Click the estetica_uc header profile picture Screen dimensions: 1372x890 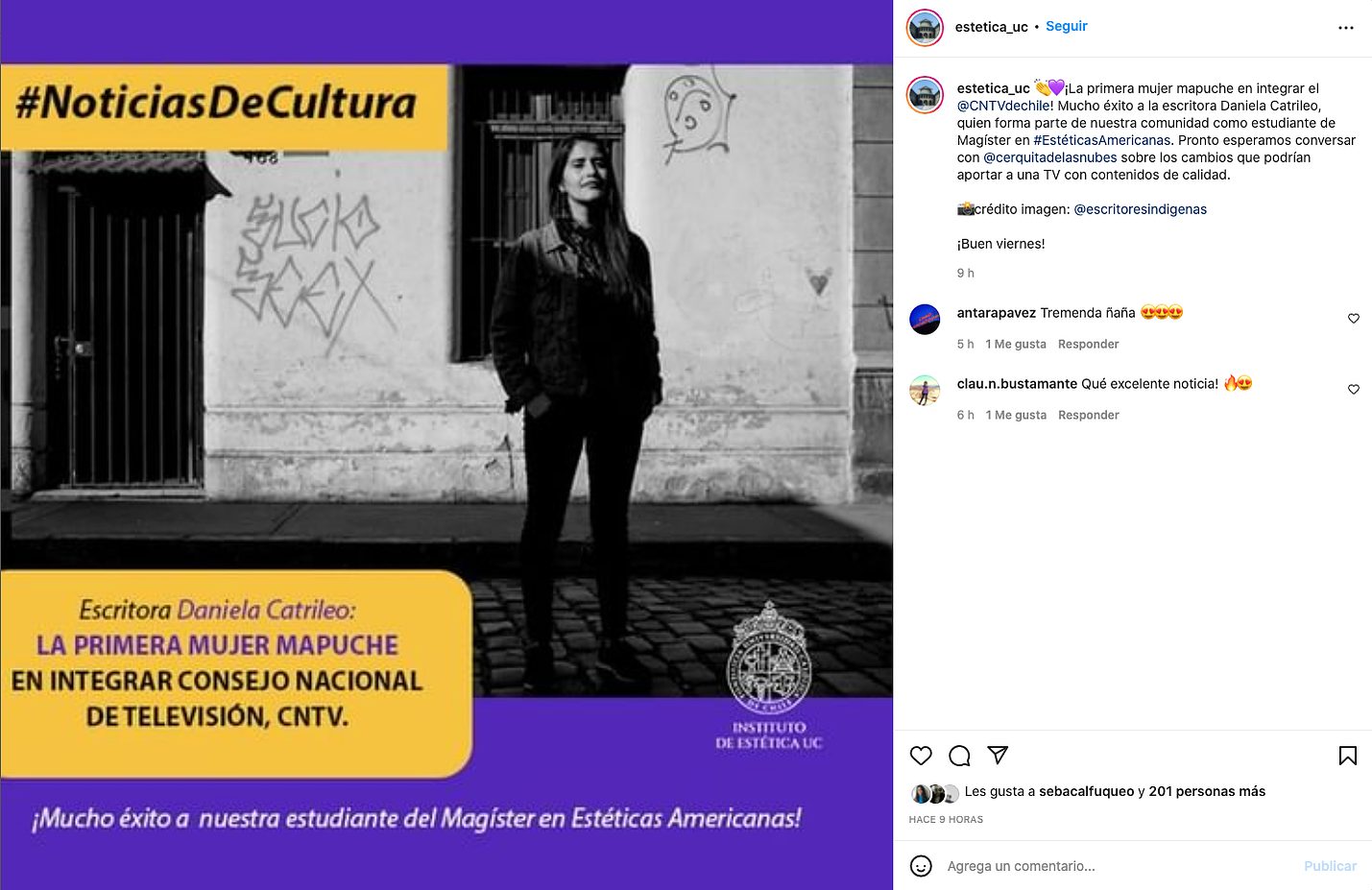tap(925, 28)
